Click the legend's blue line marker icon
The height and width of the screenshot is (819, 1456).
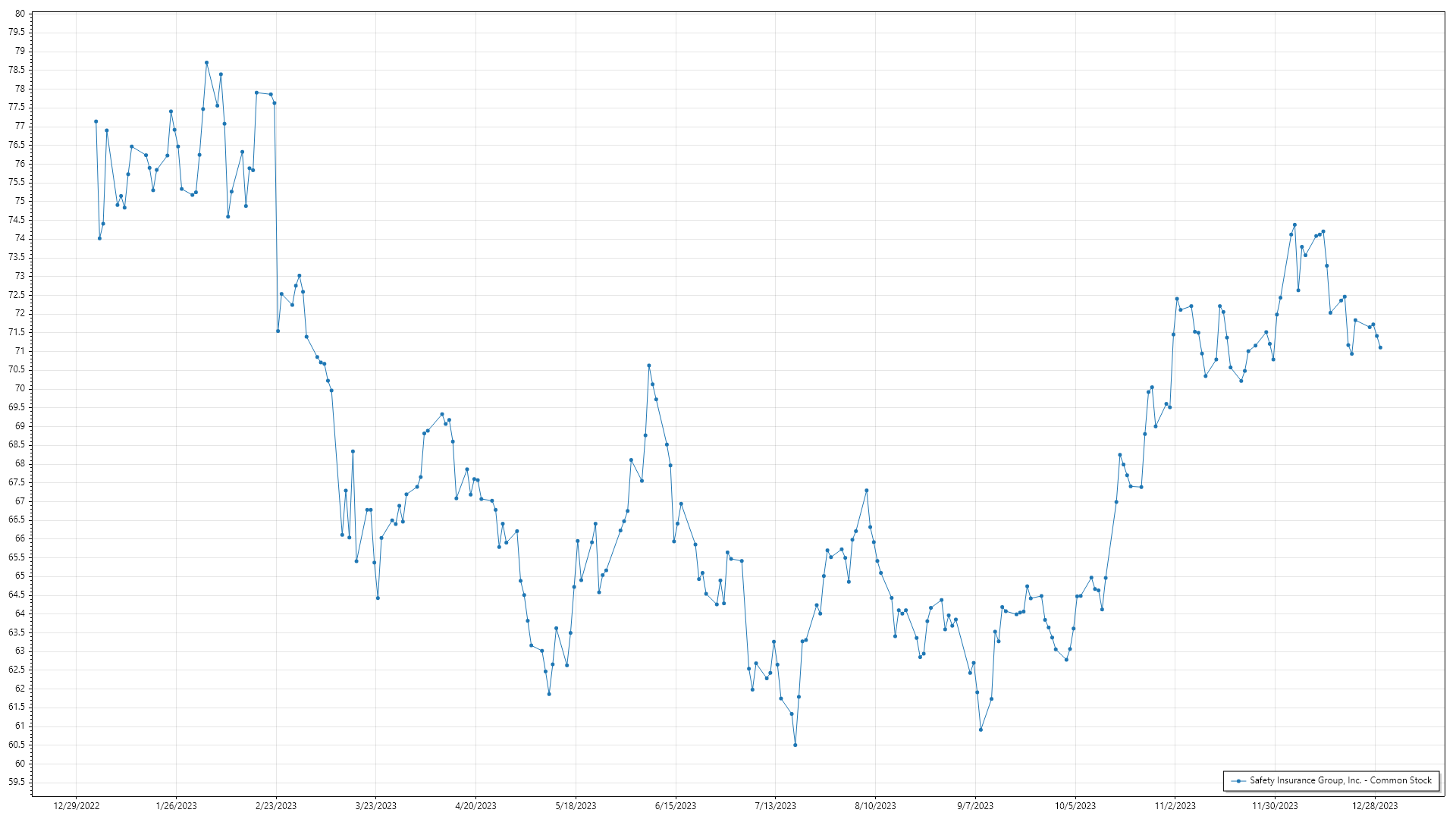(1238, 781)
